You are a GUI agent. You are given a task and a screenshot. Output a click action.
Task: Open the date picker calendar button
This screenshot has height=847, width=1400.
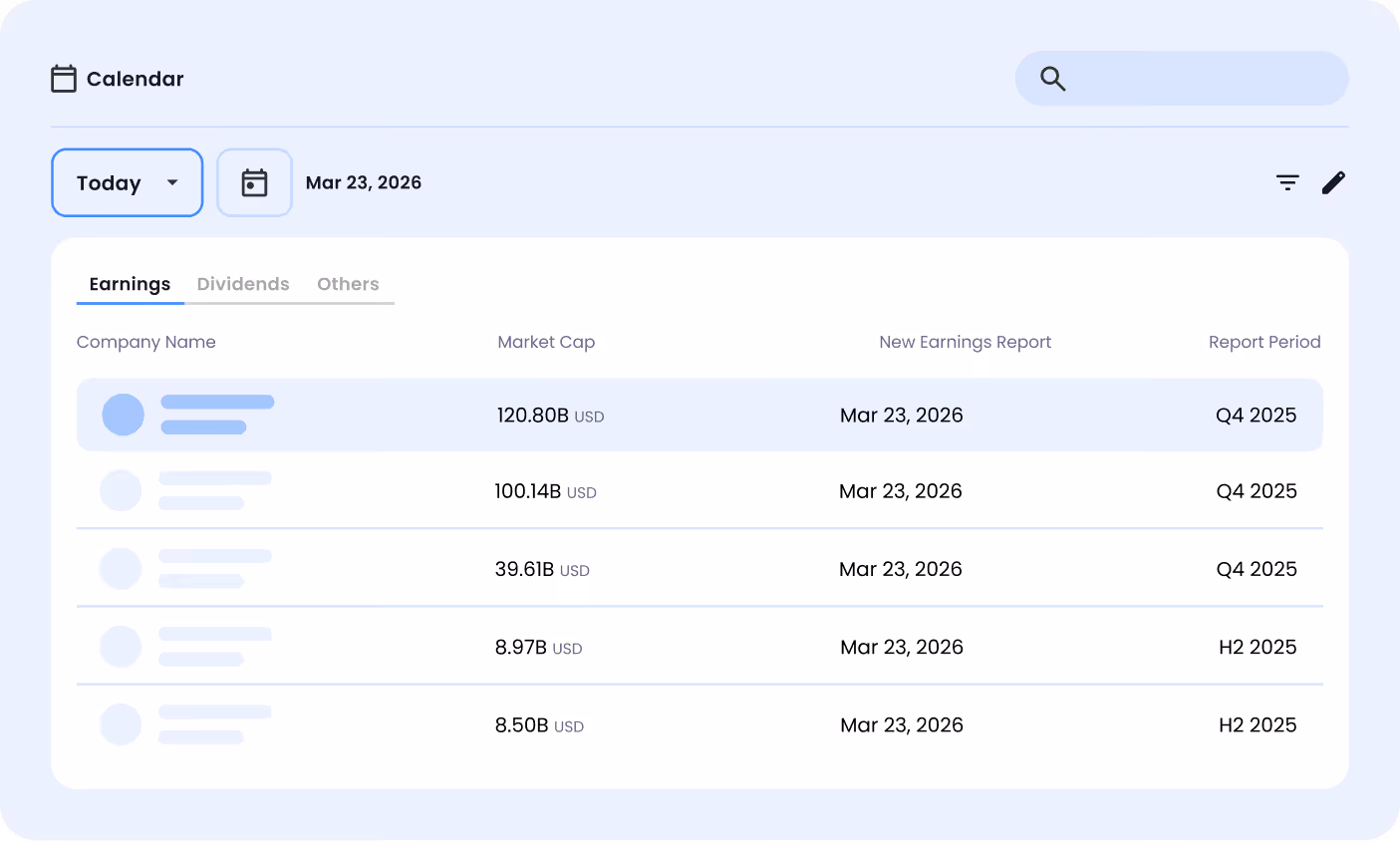[x=254, y=182]
